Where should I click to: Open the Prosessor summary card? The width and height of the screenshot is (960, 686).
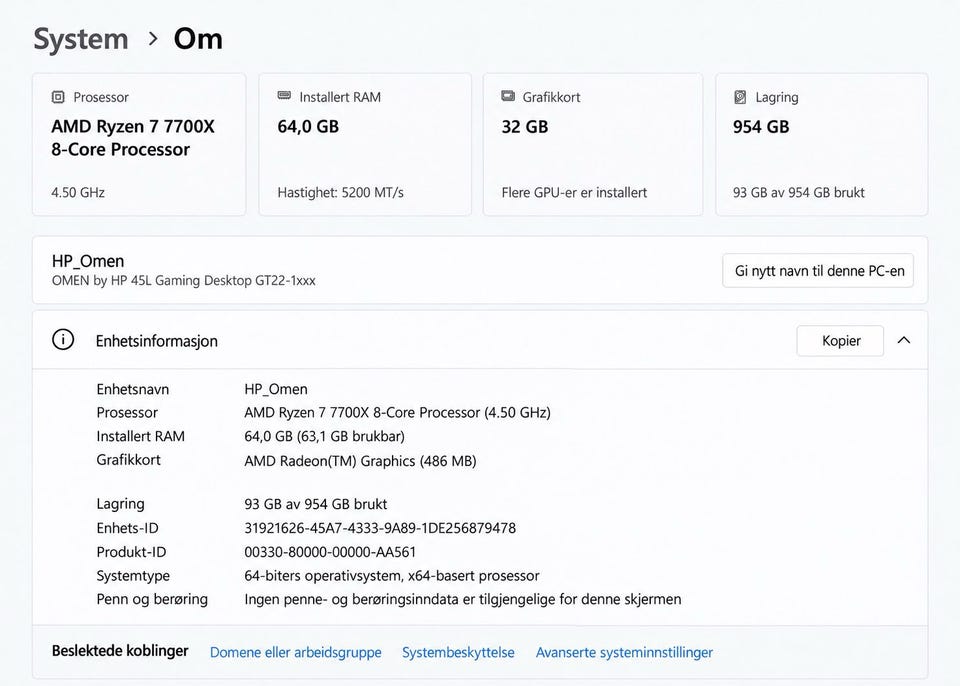[139, 145]
